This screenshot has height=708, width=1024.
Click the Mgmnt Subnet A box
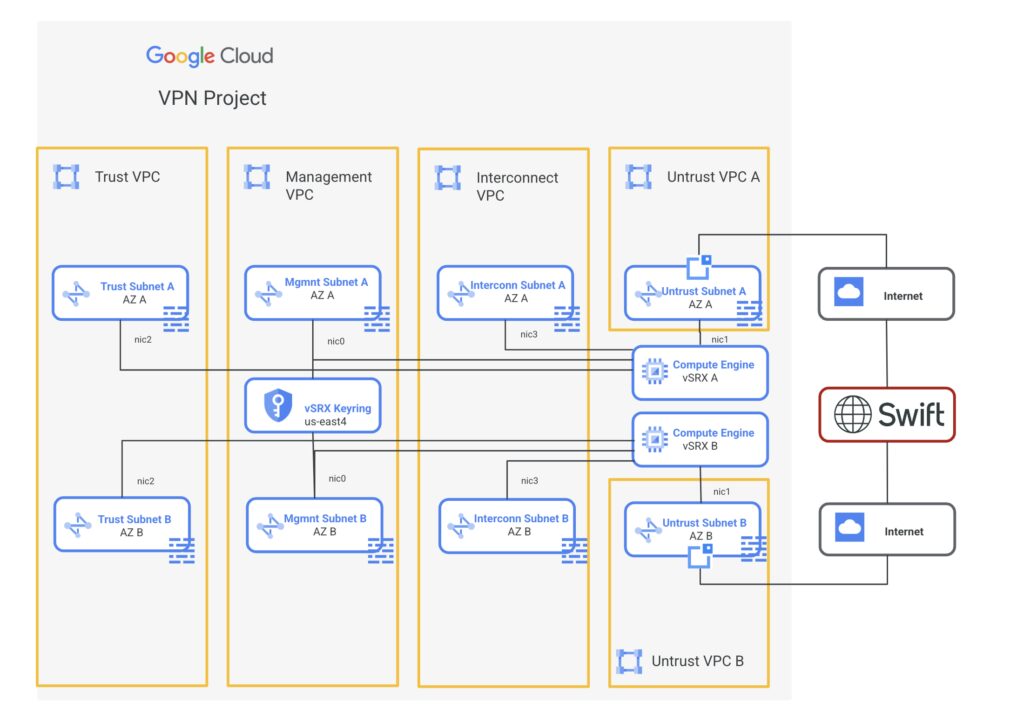pos(312,290)
